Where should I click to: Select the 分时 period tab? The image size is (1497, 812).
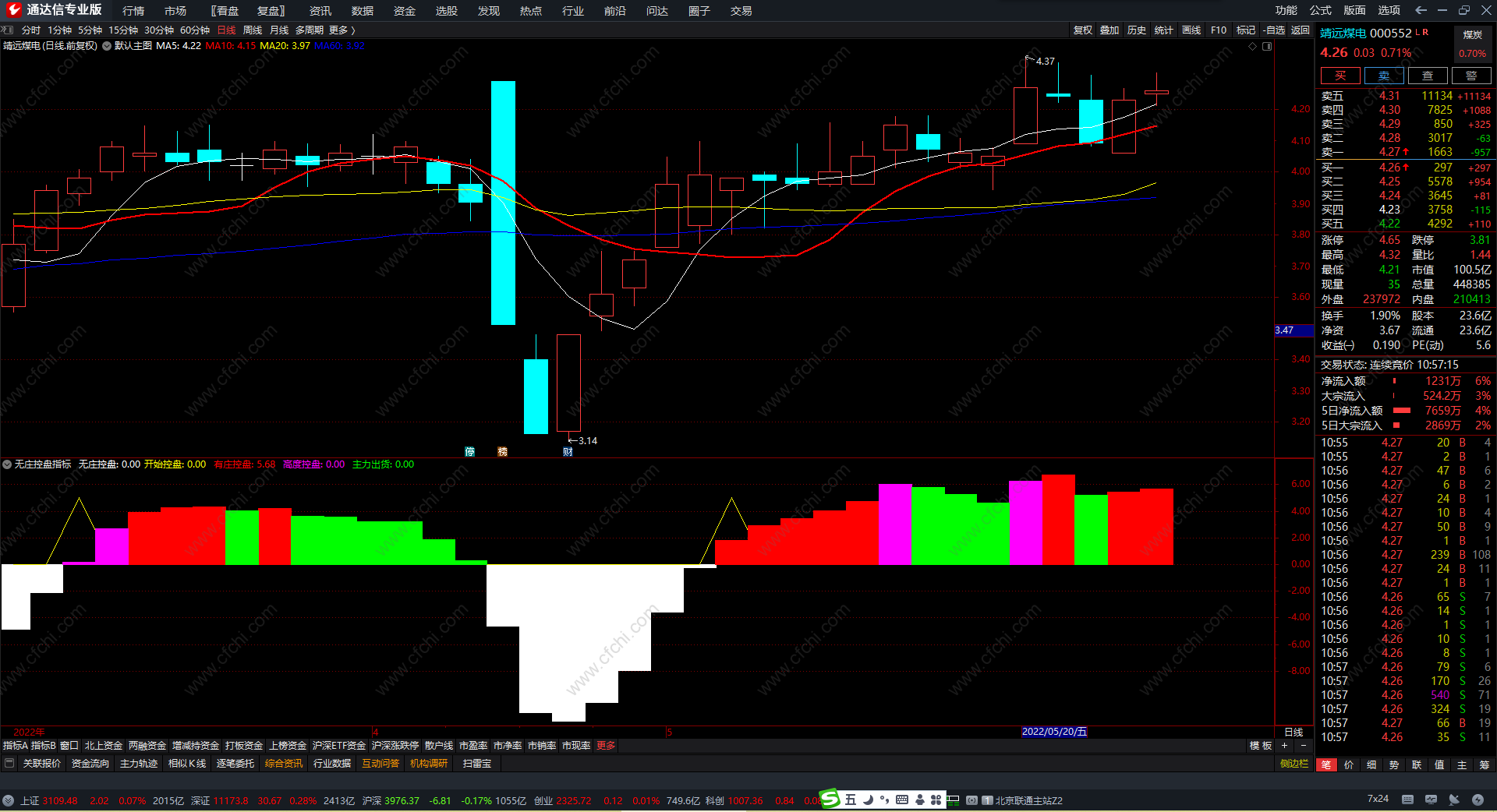click(31, 30)
